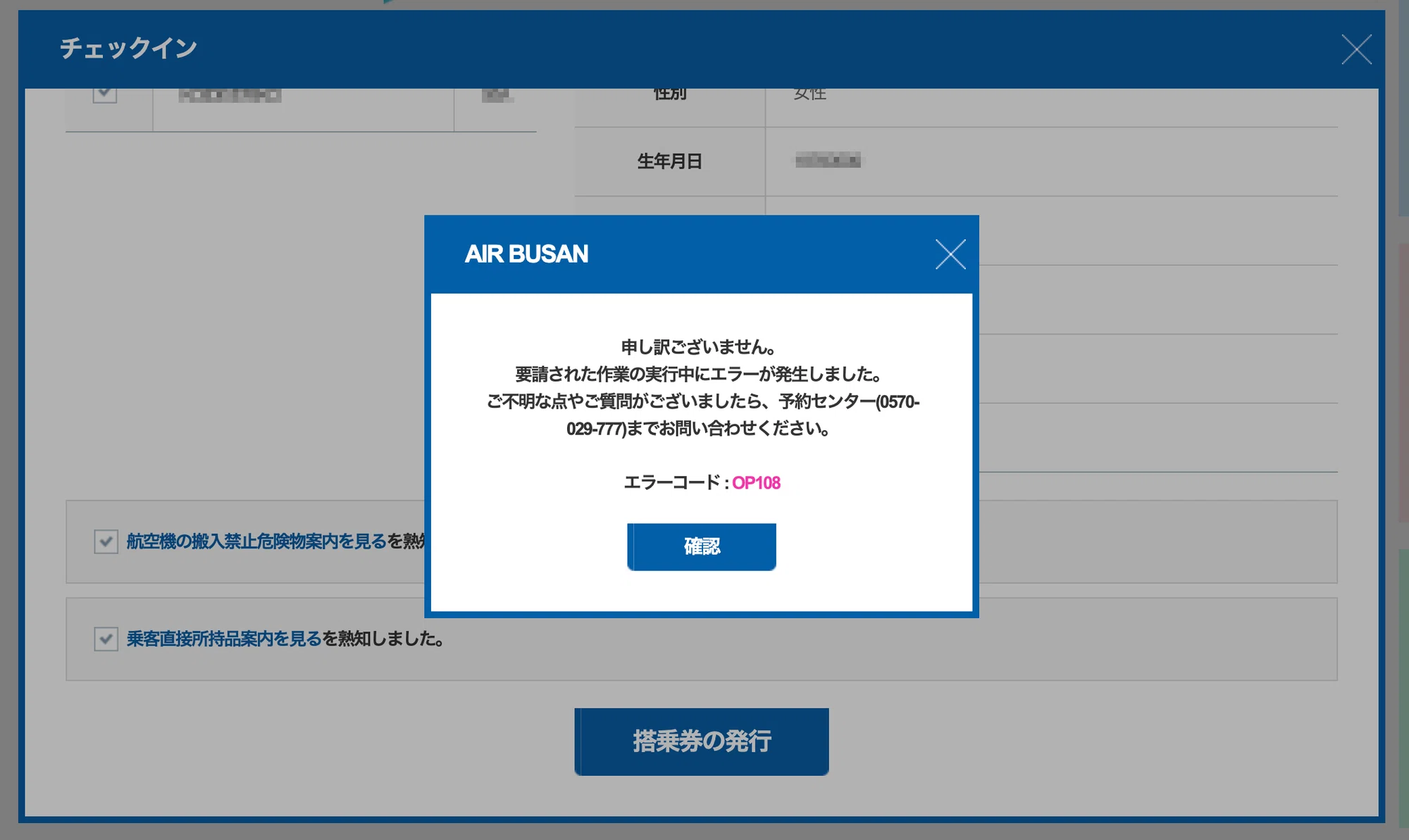Click the 申し訳ございません message line

698,347
